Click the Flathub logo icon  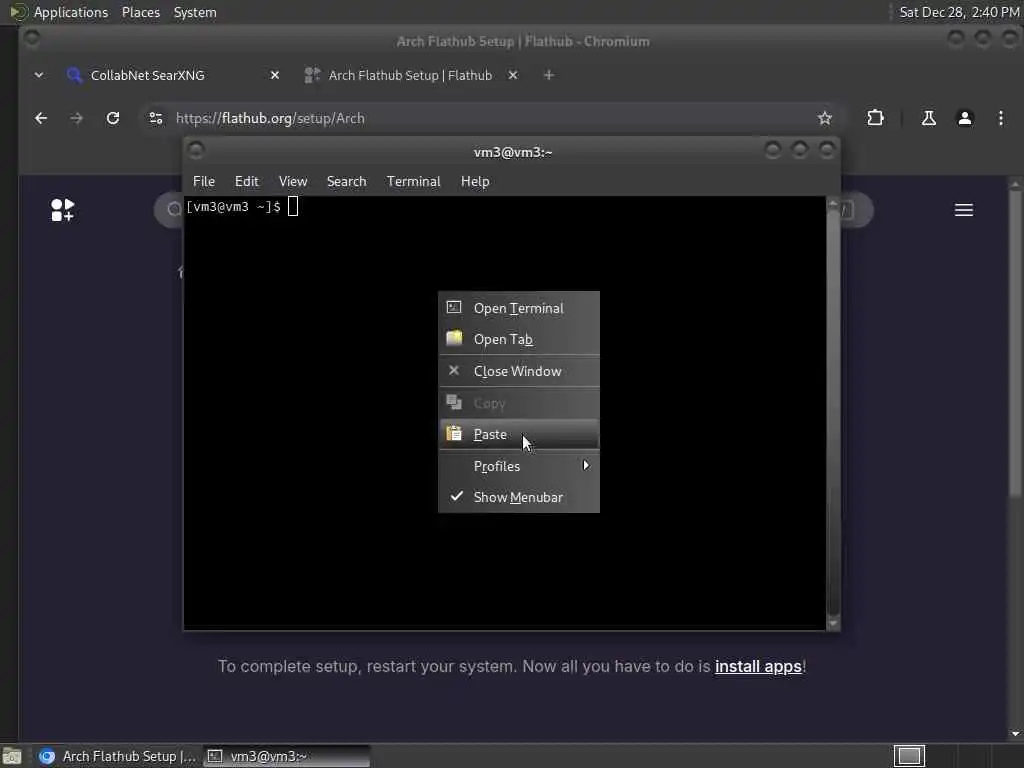coord(63,210)
